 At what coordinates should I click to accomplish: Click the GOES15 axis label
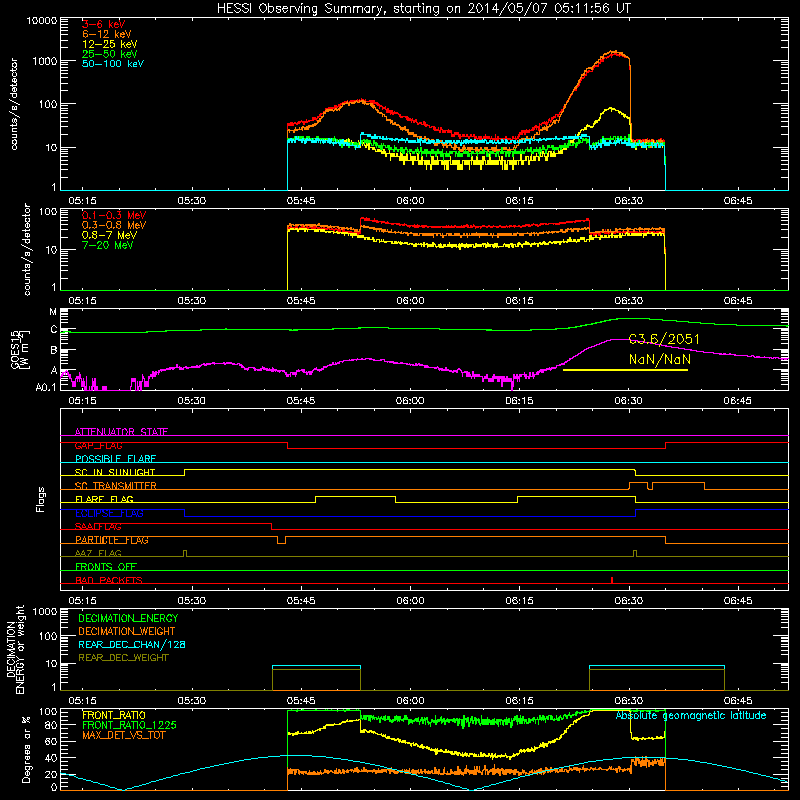(x=18, y=349)
